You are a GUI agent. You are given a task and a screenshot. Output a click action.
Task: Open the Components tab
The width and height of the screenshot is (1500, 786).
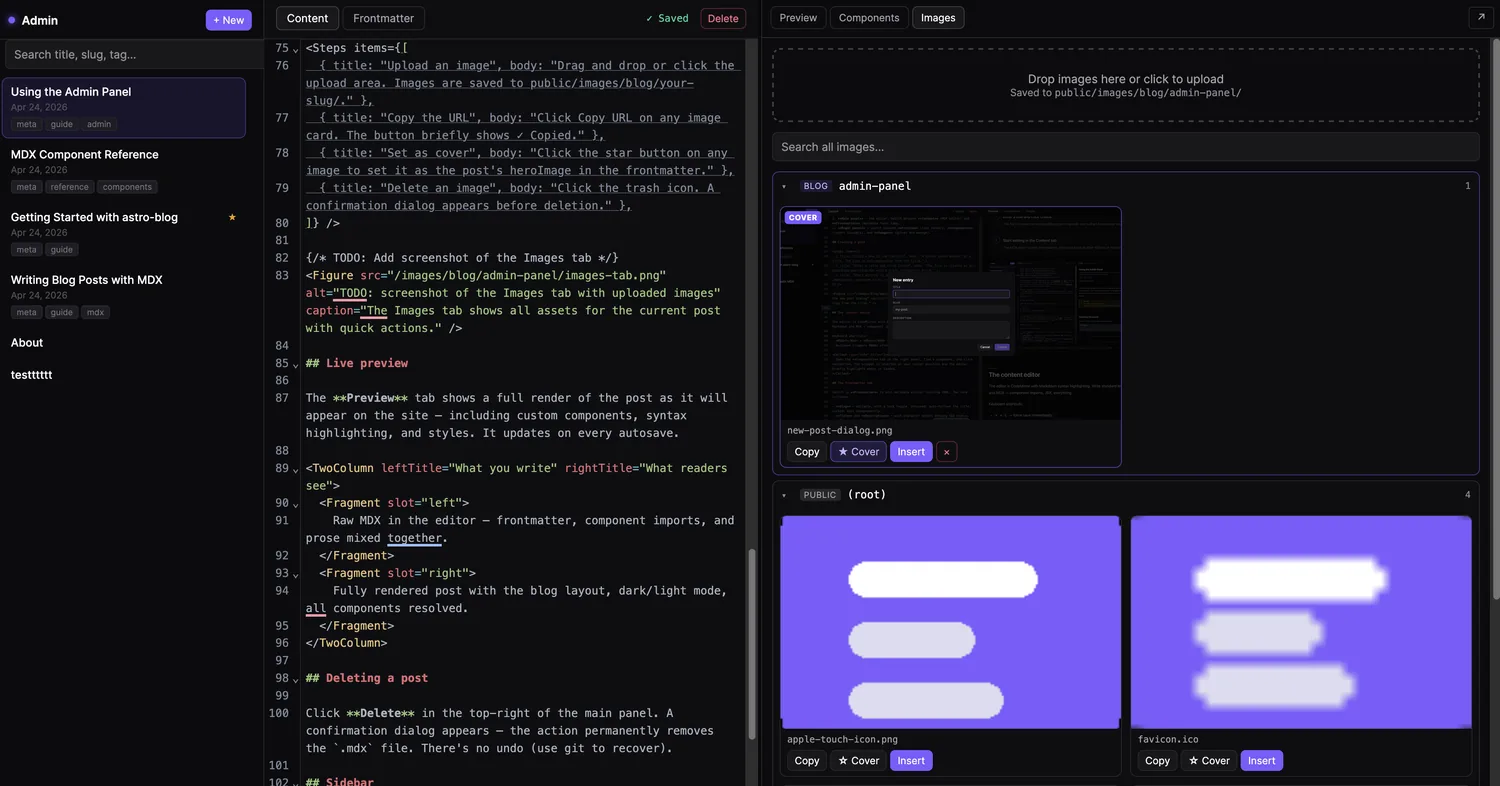[x=868, y=18]
